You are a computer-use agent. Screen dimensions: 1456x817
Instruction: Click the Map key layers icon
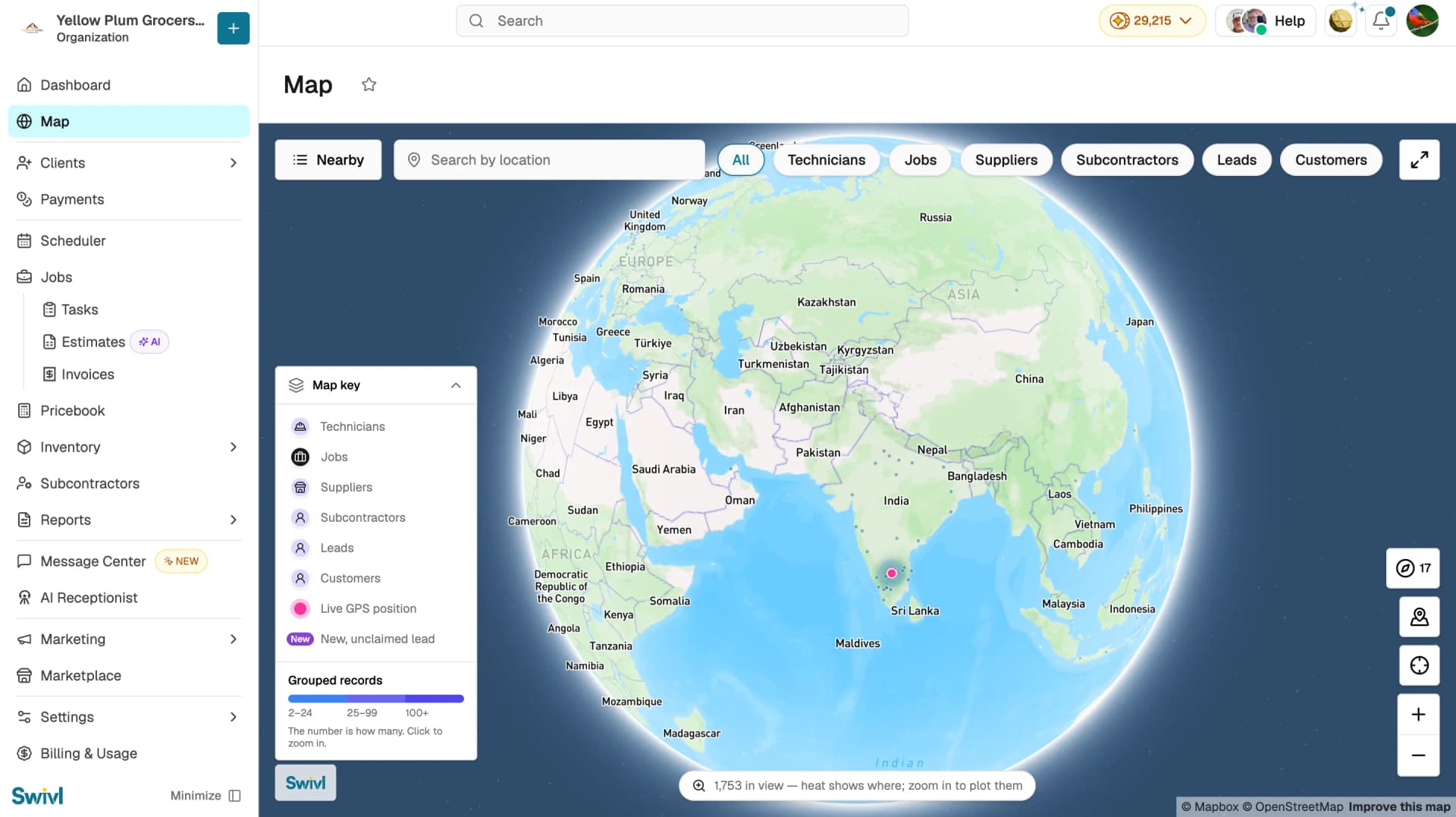[296, 385]
